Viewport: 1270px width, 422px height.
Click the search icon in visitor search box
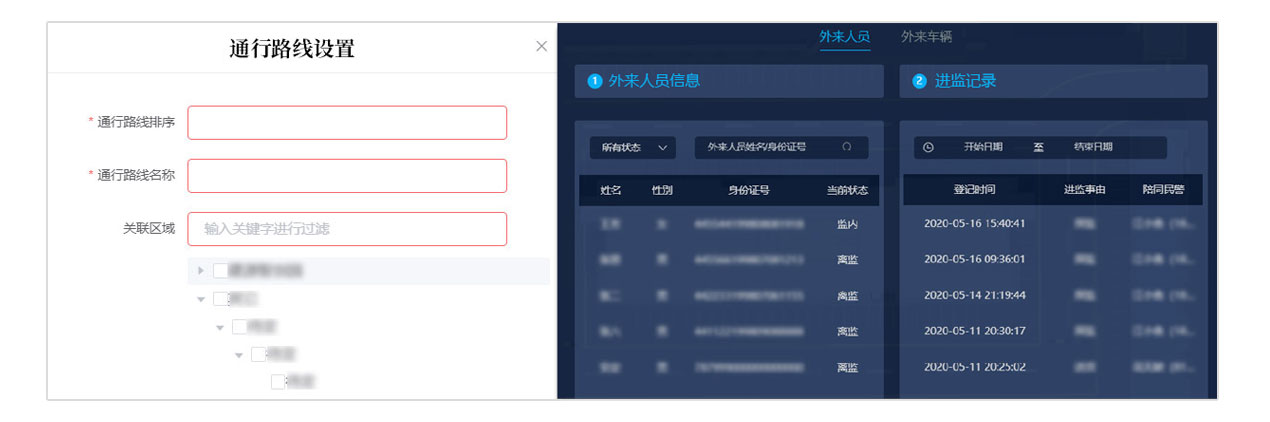(x=847, y=147)
